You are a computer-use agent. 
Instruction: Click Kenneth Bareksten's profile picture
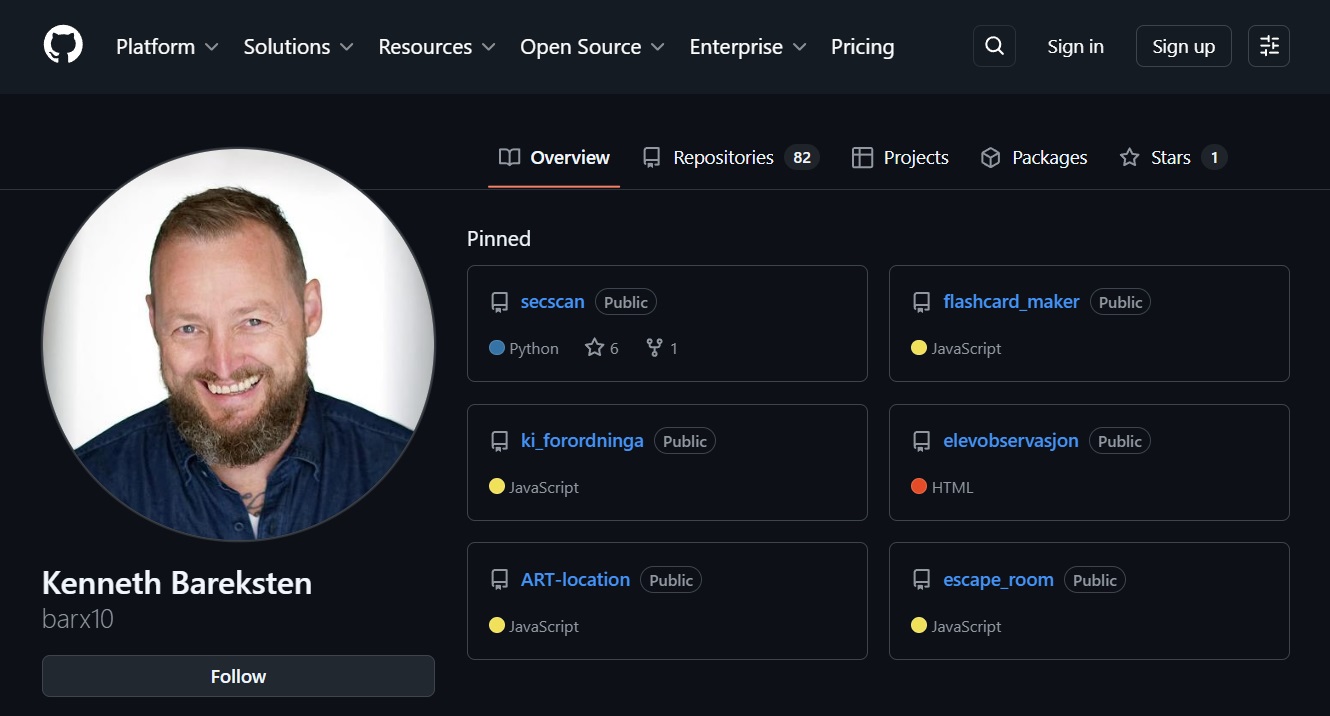238,345
